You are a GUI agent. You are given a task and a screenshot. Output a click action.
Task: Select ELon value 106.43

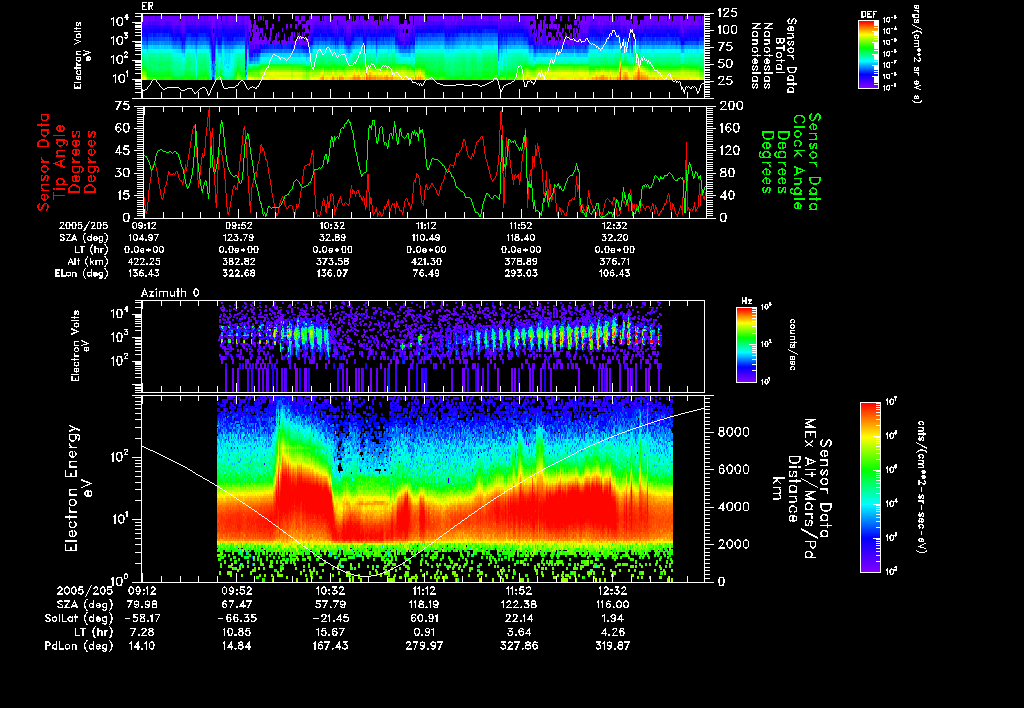[x=614, y=274]
